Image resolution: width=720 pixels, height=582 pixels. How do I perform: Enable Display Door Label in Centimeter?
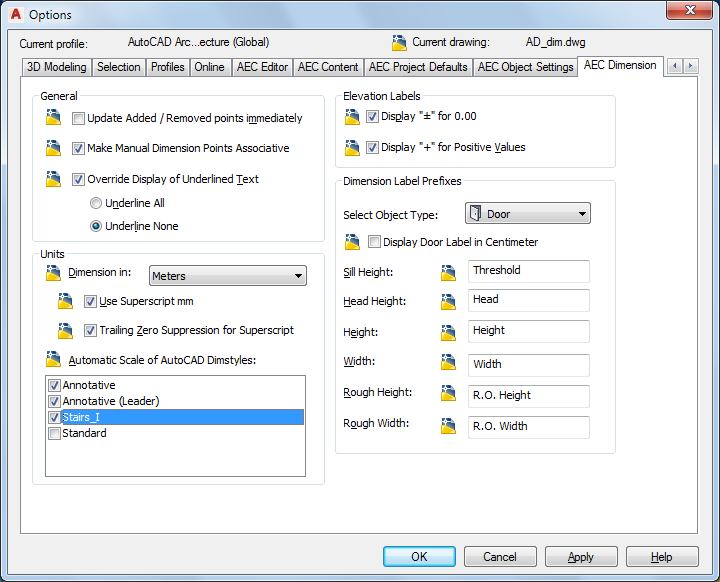point(374,242)
